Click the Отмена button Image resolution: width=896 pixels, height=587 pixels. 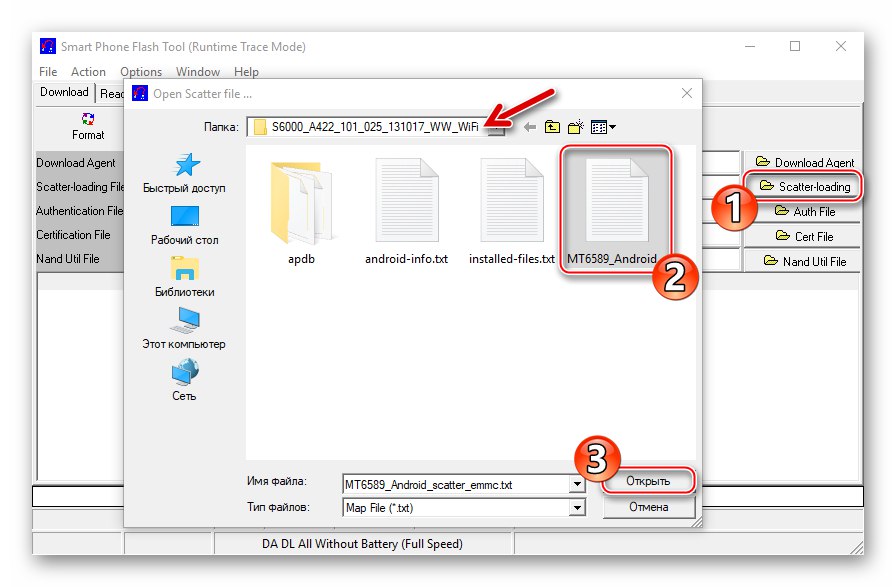649,507
